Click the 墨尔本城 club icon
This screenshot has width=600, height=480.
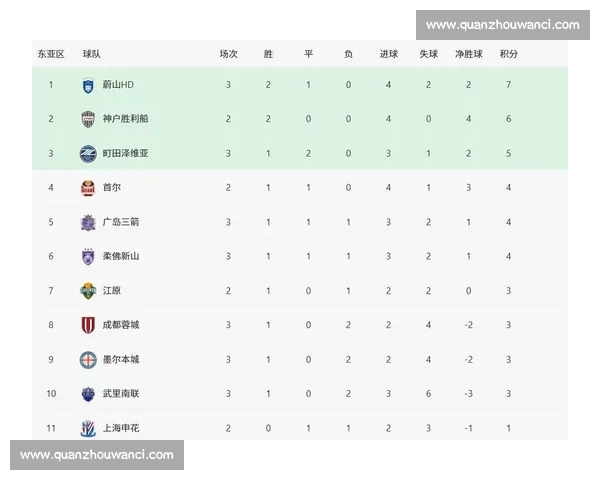[88, 359]
